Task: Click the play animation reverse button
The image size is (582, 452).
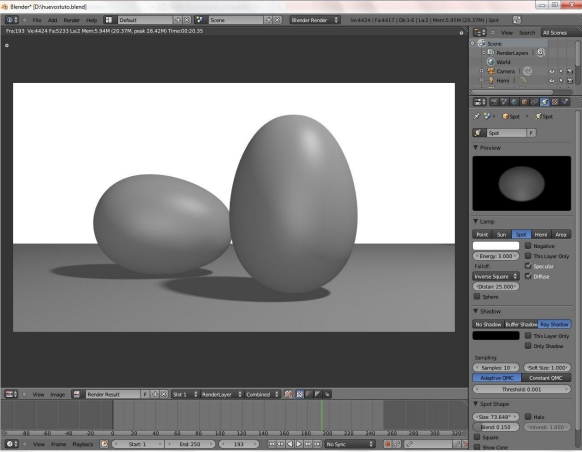Action: click(x=290, y=444)
